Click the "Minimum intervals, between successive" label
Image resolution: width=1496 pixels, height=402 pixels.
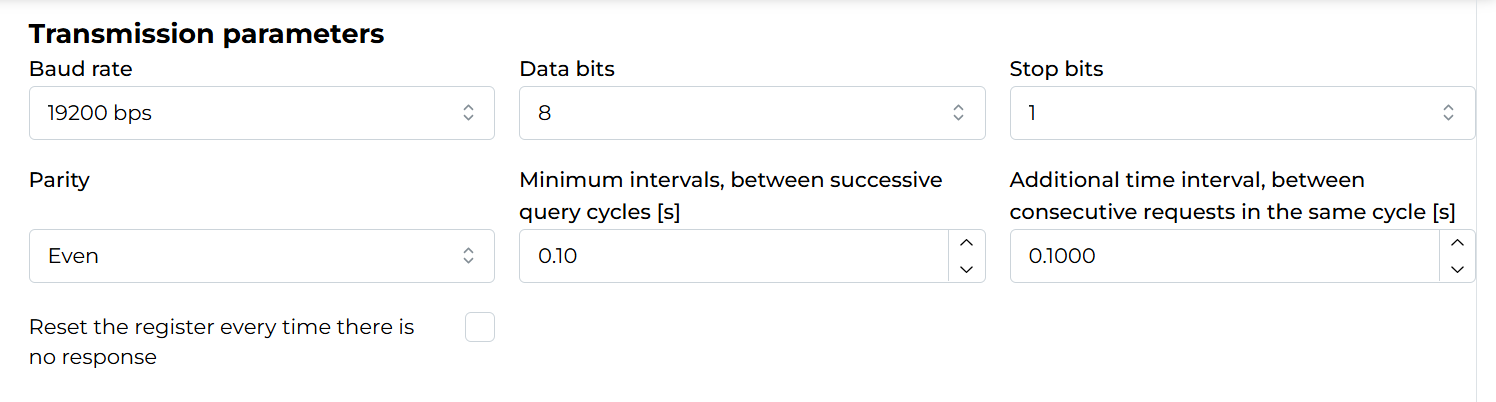pyautogui.click(x=730, y=180)
